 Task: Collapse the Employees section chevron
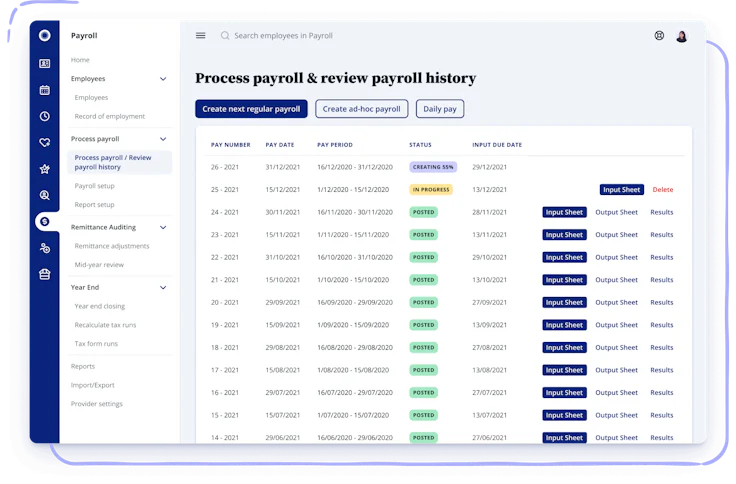(x=163, y=79)
